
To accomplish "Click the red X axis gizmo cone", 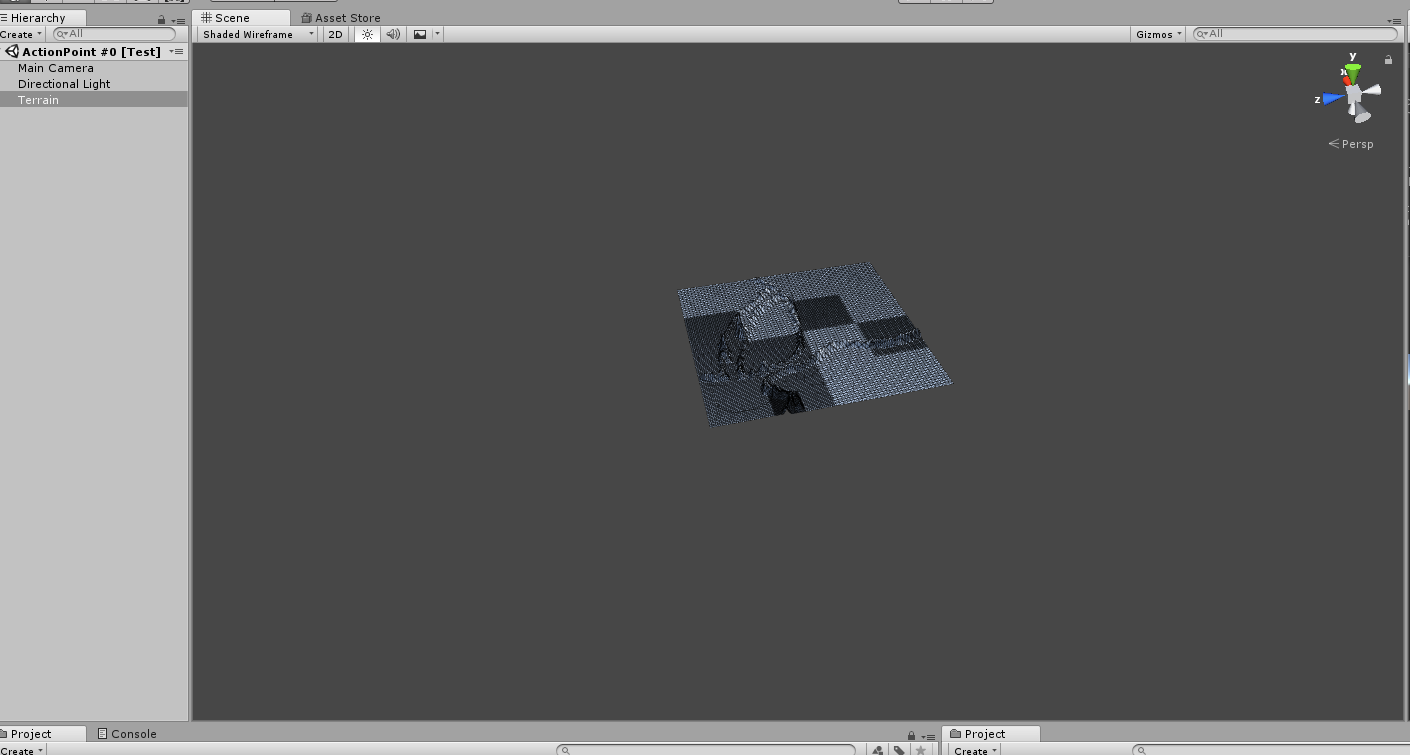I will (x=1346, y=79).
